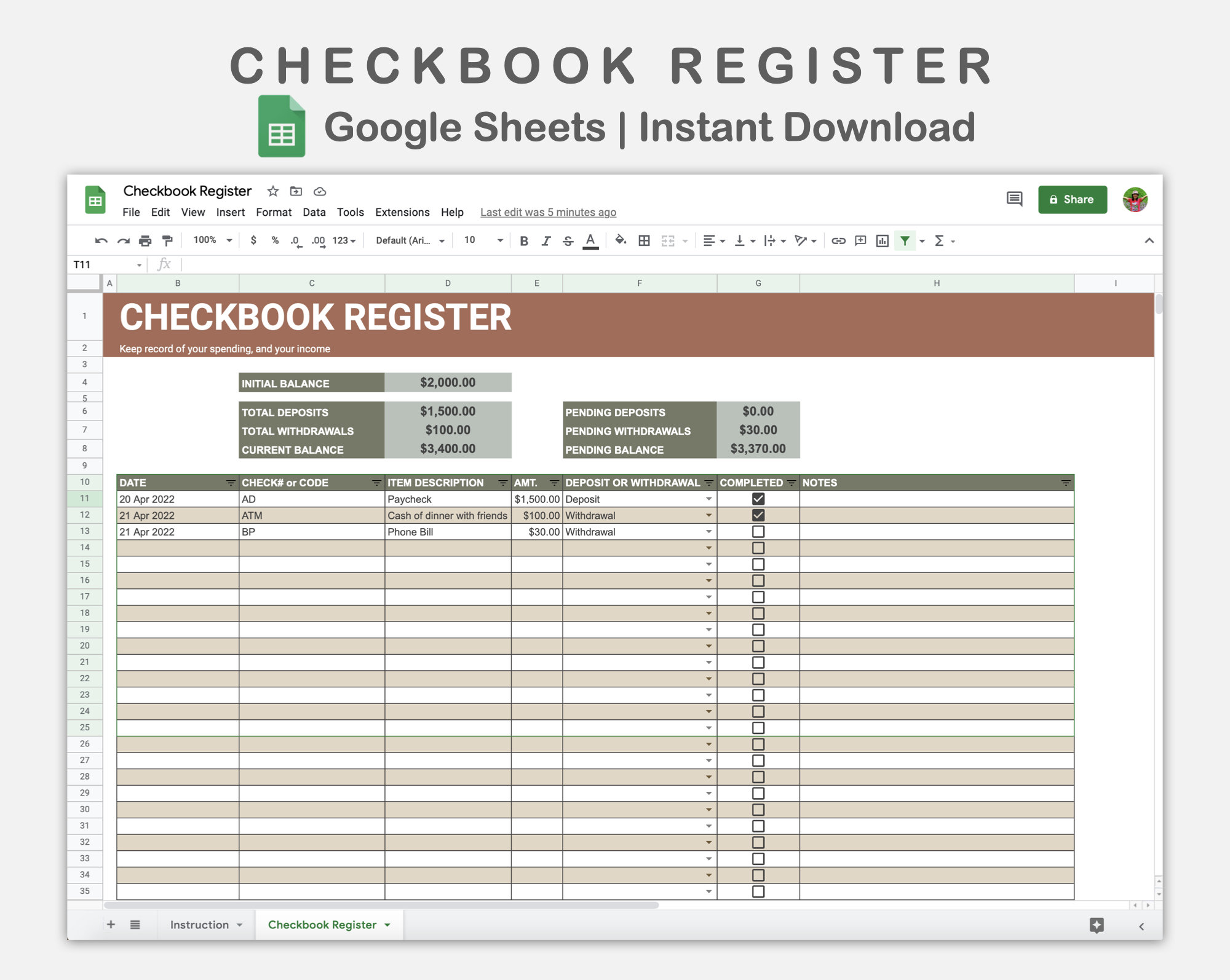
Task: Click the Share button
Action: (1072, 199)
